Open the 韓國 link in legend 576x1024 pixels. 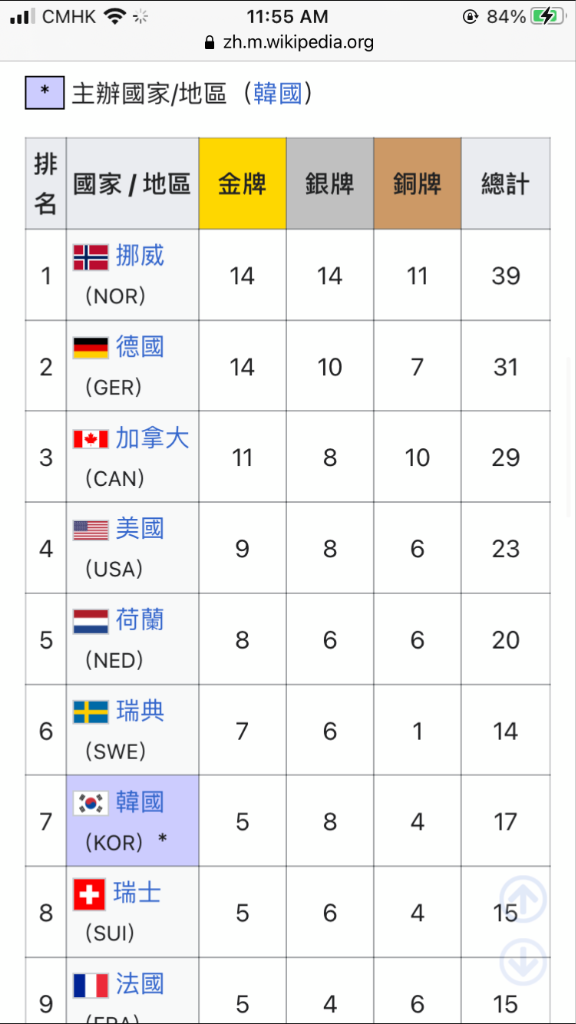tap(278, 93)
